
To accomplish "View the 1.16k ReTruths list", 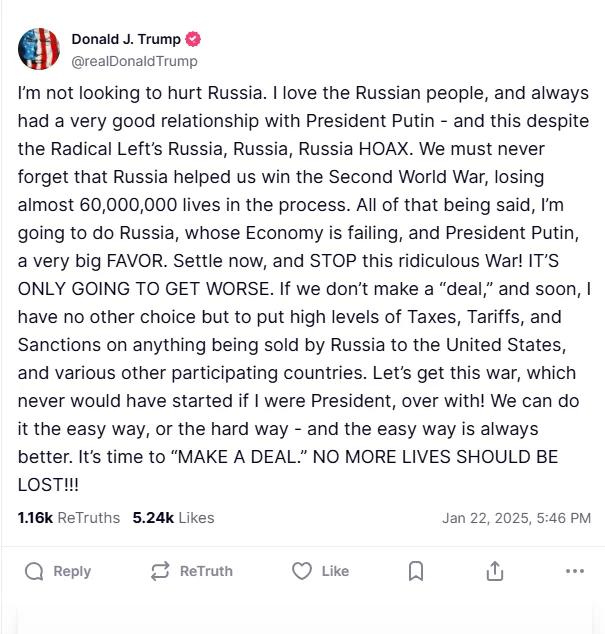I will [69, 518].
